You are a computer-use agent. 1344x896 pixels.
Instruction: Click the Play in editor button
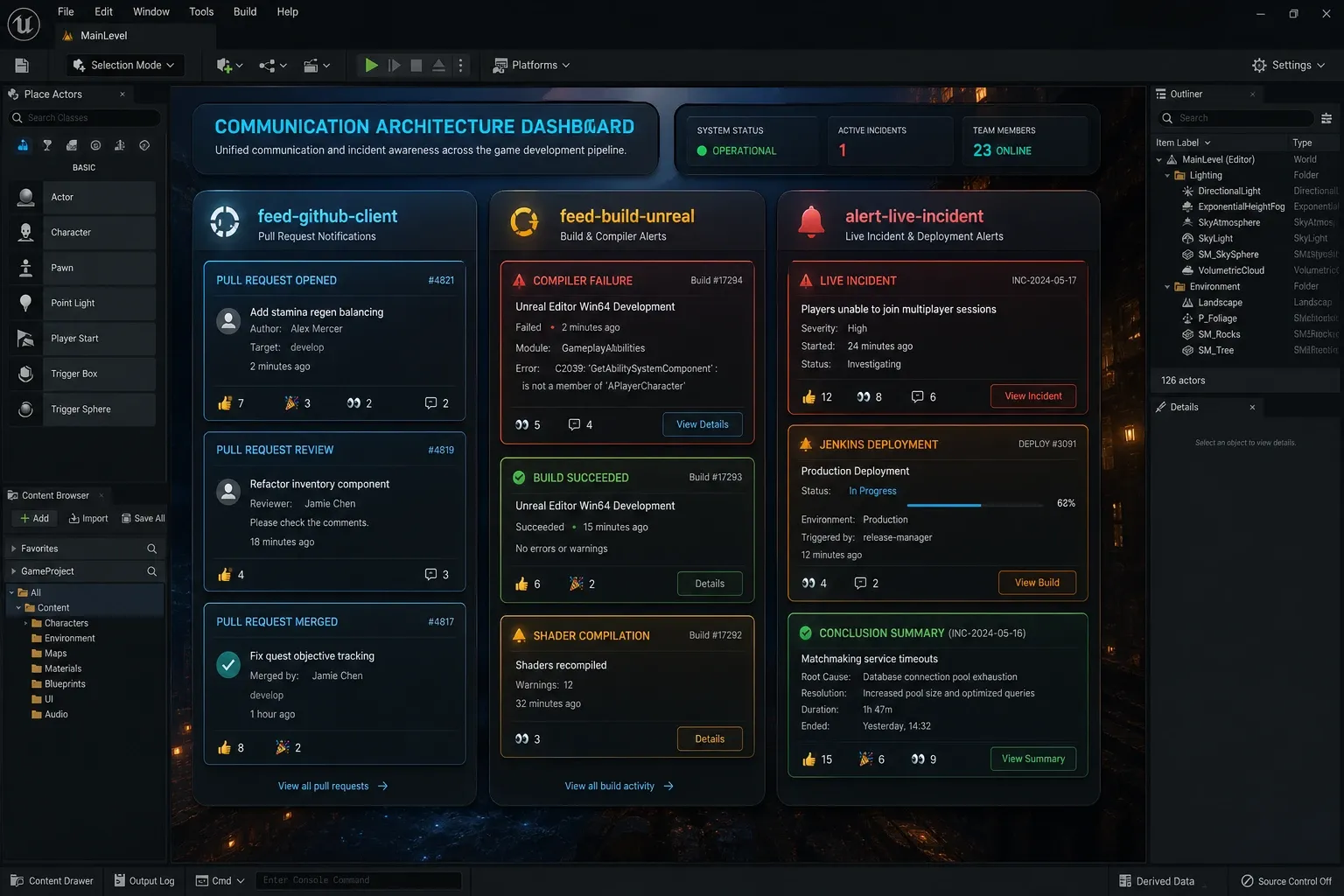(x=371, y=65)
